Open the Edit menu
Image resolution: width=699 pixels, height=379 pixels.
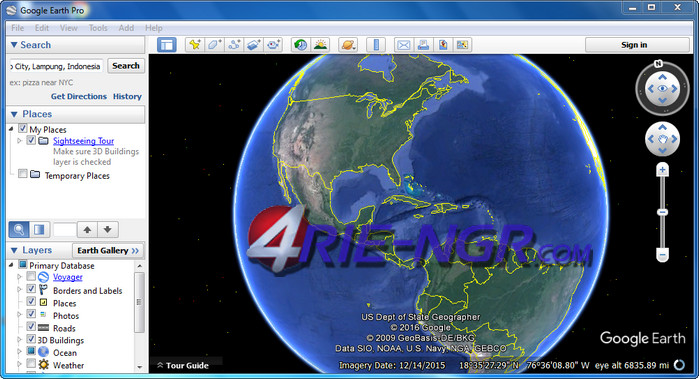(42, 28)
